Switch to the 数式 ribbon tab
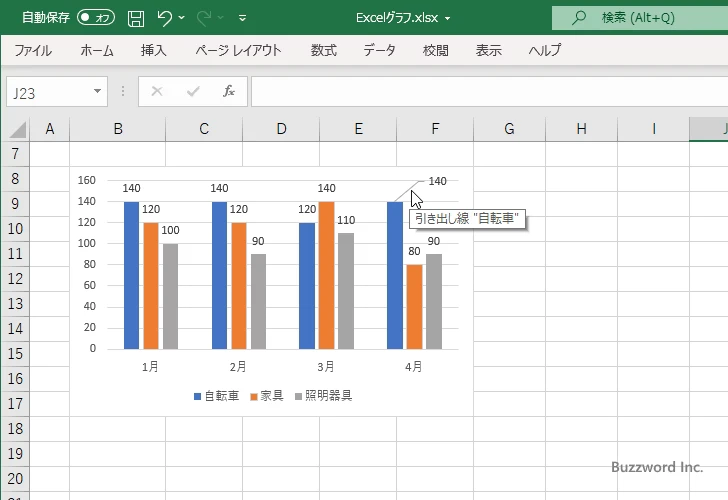728x500 pixels. coord(323,50)
